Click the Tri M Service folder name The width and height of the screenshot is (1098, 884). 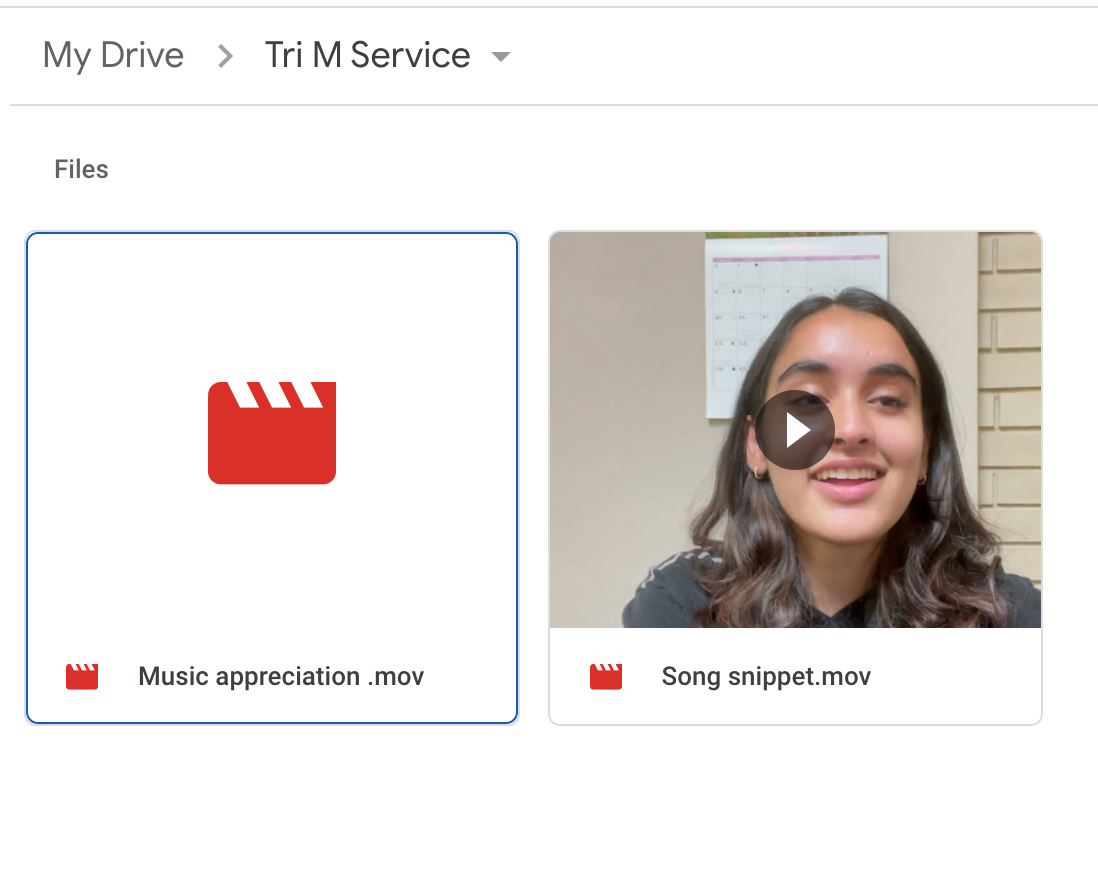[367, 55]
